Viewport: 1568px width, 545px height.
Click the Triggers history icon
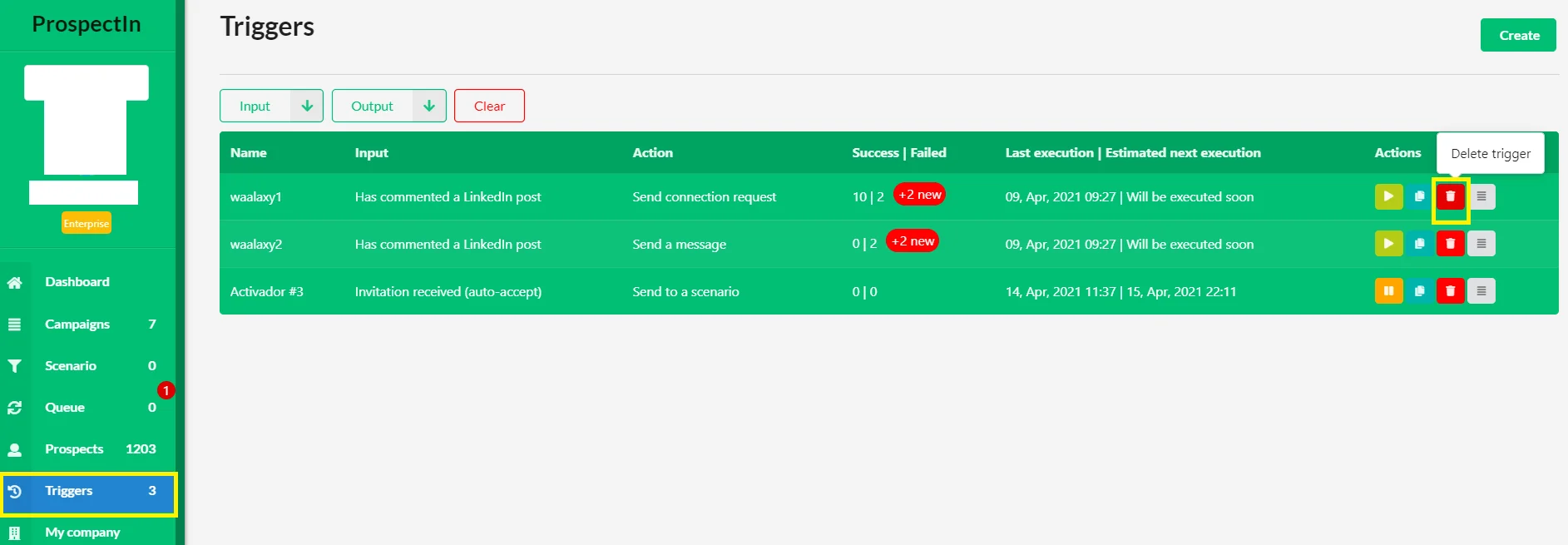coord(14,491)
